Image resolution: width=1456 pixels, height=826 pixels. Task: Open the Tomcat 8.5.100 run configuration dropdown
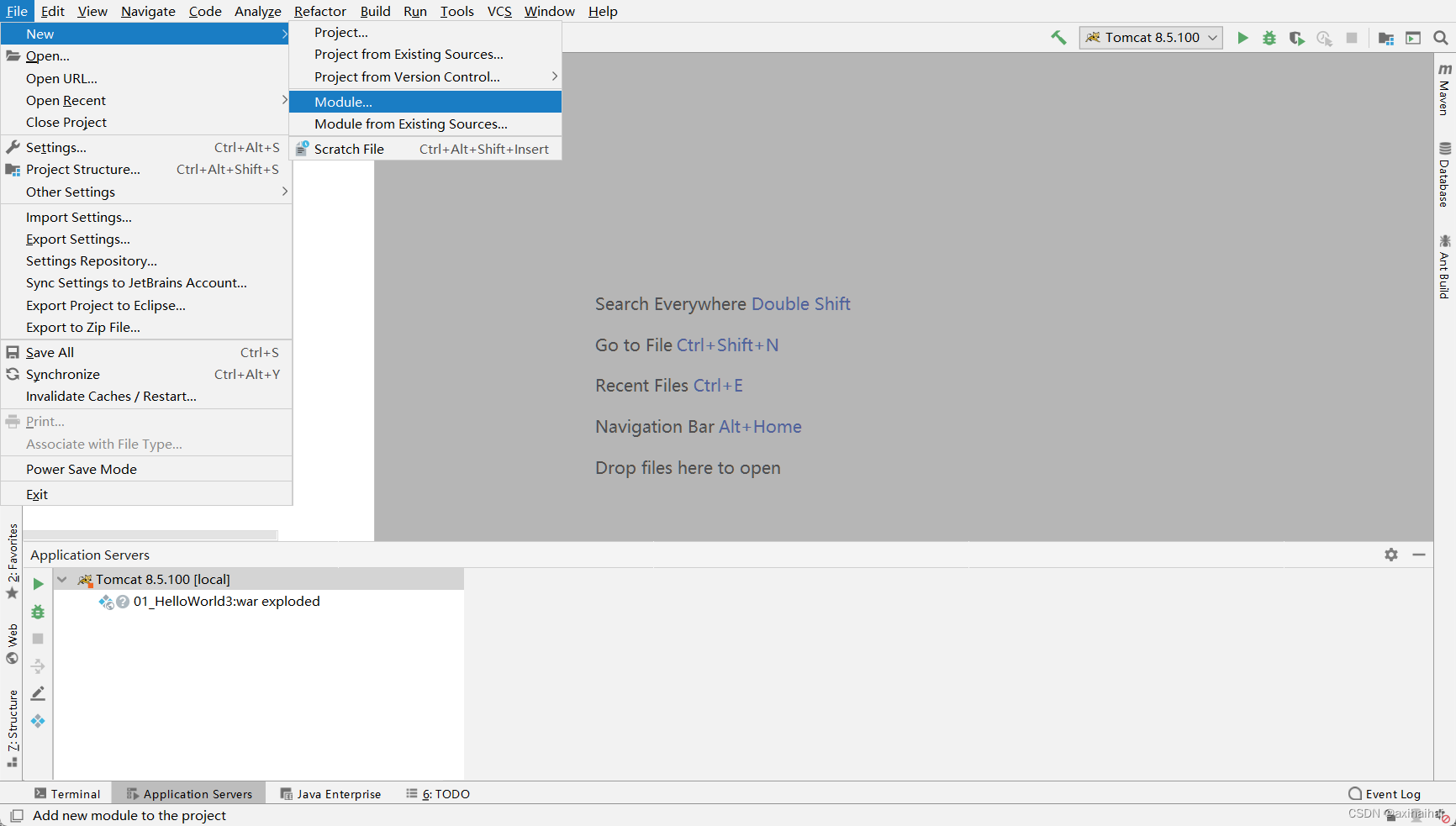pos(1151,38)
